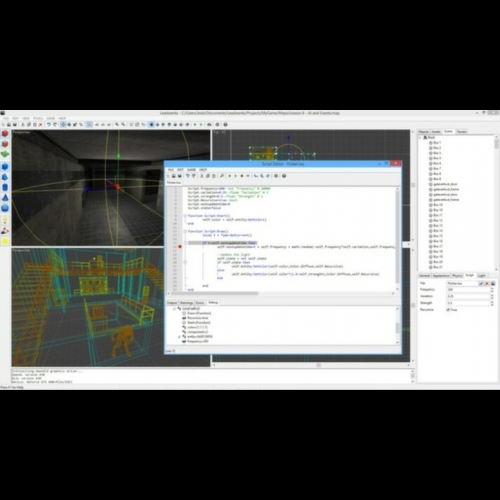Choose the blue wedge primitive tool
500x500 pixels.
5,177
